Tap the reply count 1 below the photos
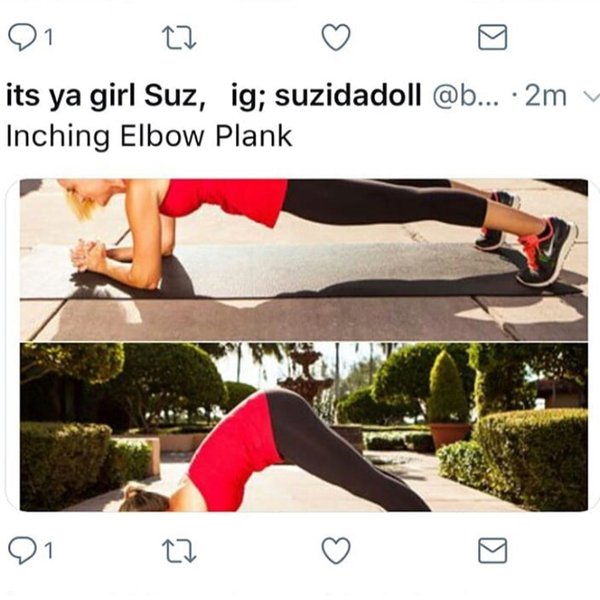Viewport: 600px width, 600px height. [x=48, y=551]
